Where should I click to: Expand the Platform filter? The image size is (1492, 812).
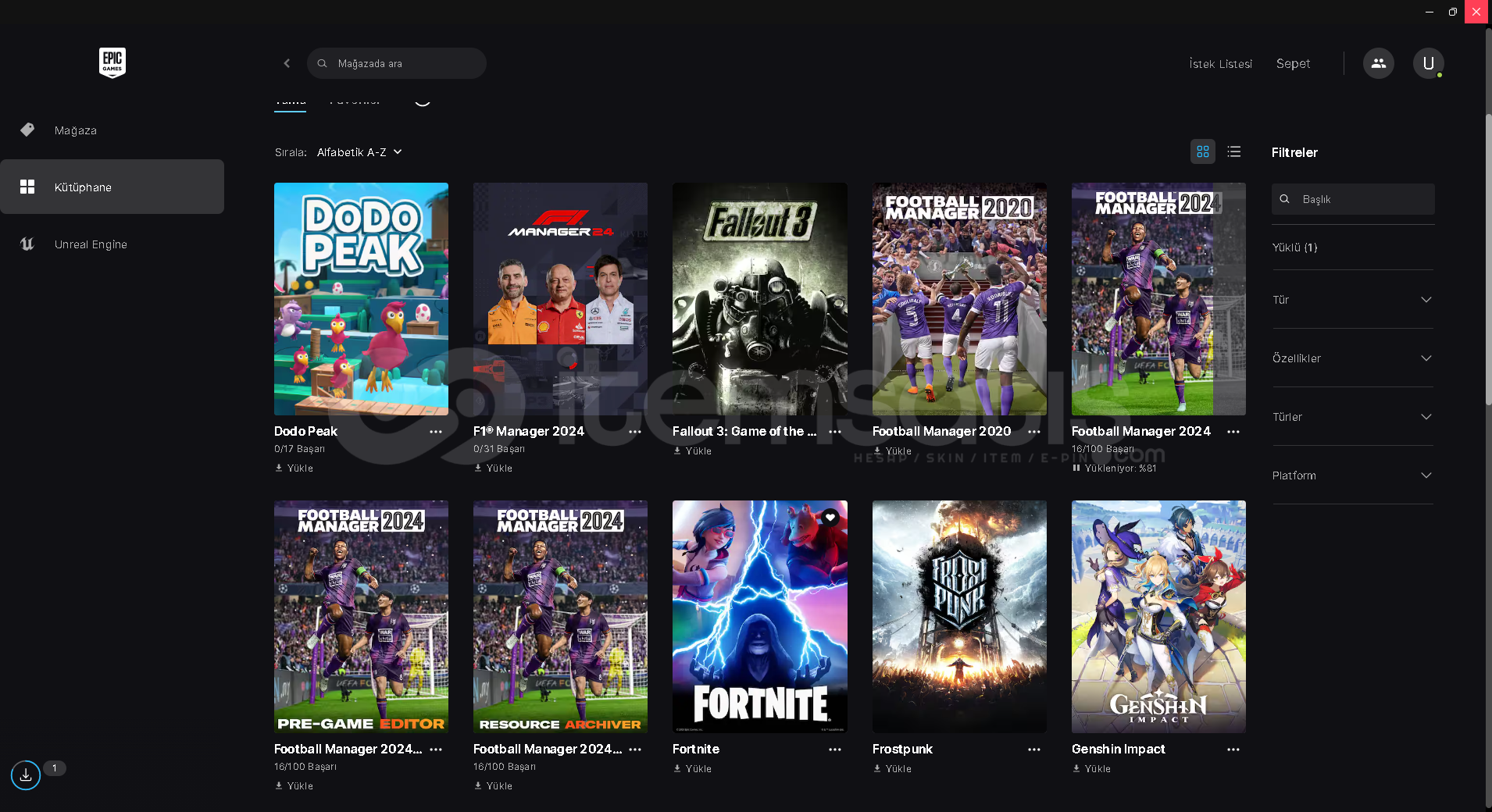(1353, 475)
